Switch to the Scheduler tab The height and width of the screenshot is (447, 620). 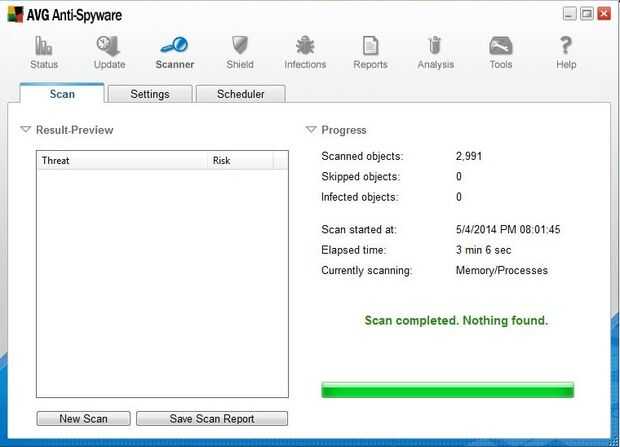[240, 94]
